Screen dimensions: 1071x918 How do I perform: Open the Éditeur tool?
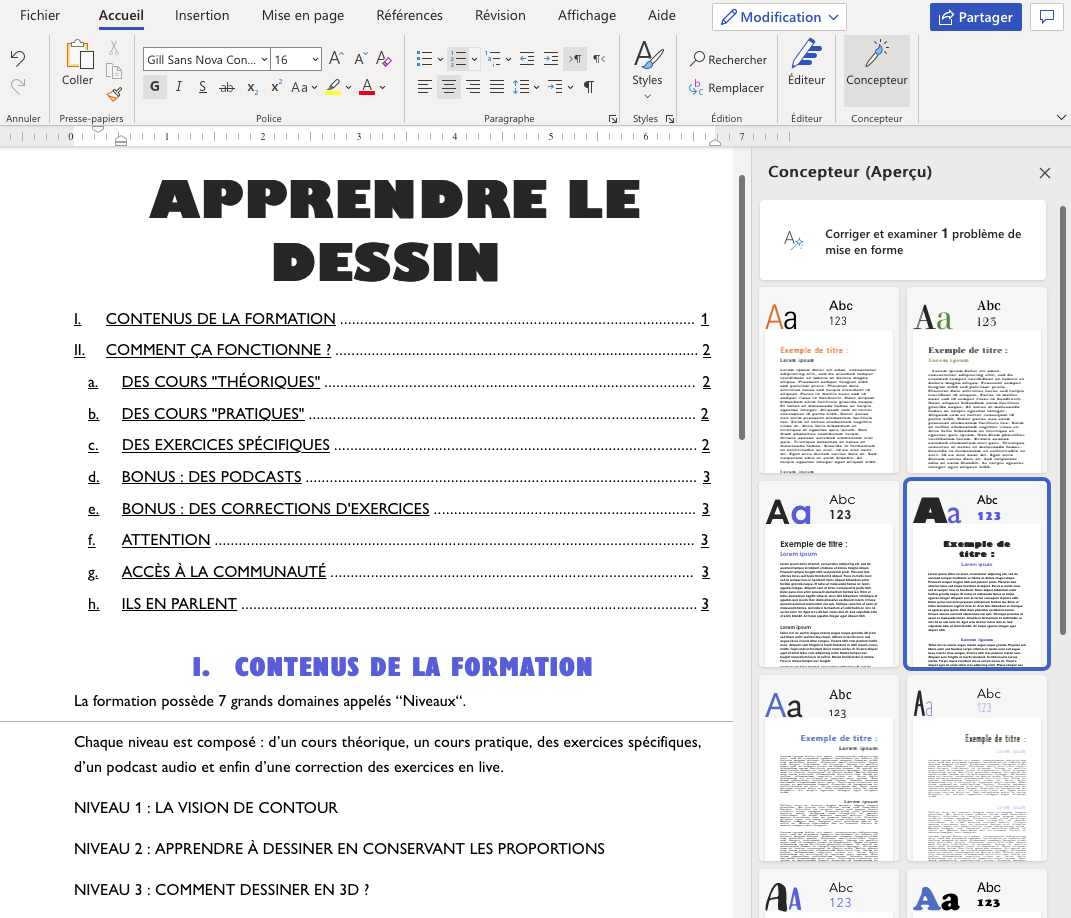tap(807, 63)
